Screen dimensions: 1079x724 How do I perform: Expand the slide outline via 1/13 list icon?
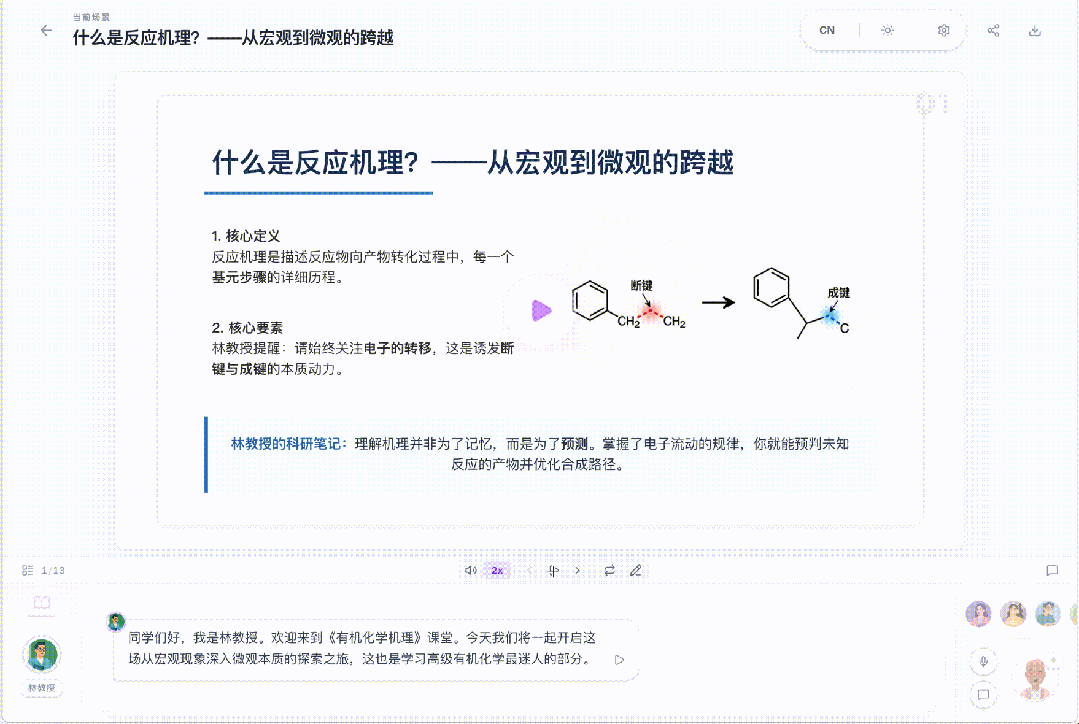click(x=30, y=568)
